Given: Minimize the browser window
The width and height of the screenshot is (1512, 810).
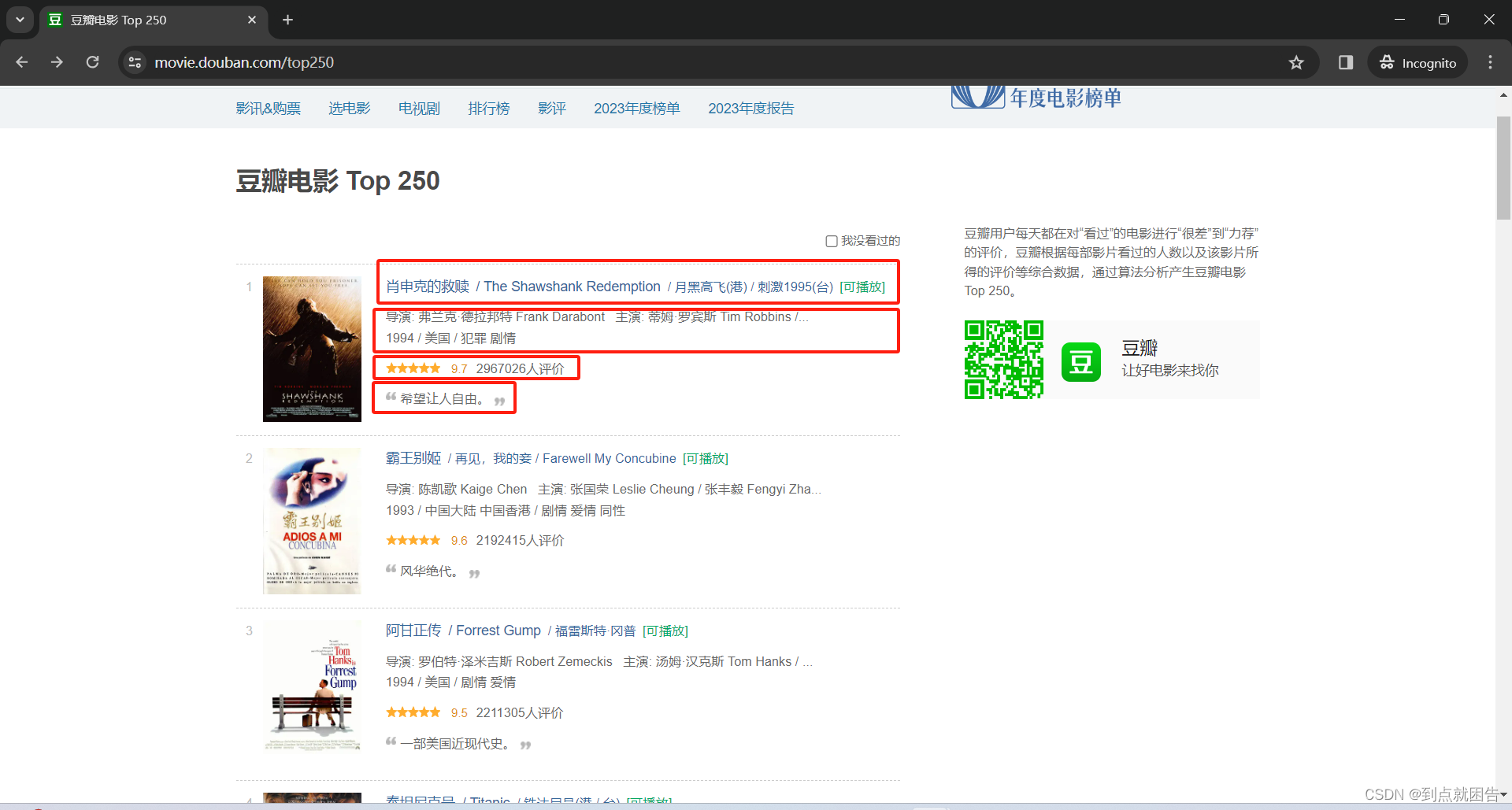Looking at the screenshot, I should tap(1399, 20).
